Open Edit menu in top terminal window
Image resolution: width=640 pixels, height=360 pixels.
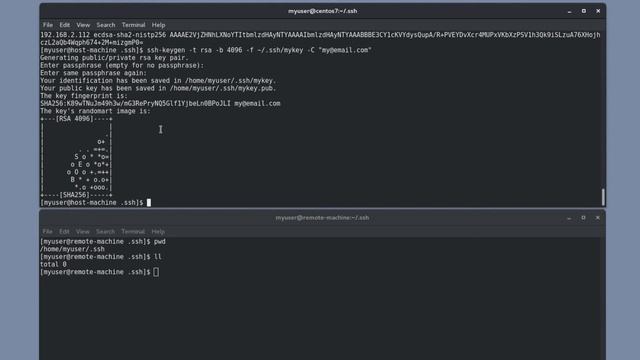[x=64, y=25]
